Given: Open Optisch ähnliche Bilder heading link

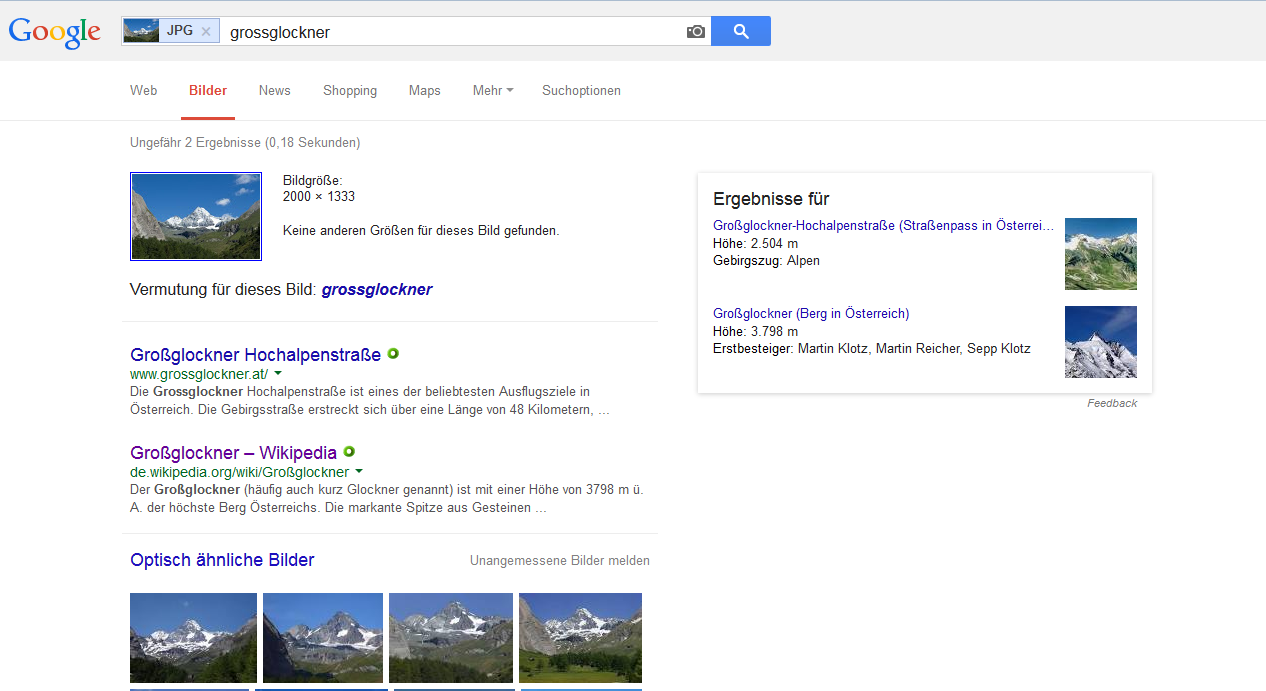Looking at the screenshot, I should tap(222, 560).
